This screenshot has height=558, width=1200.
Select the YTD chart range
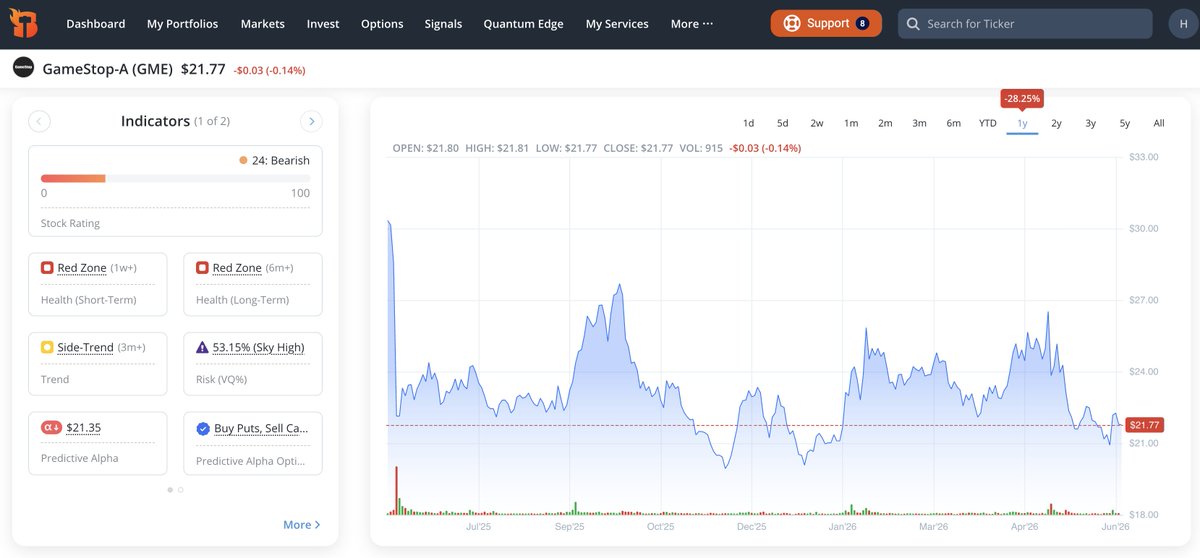987,123
